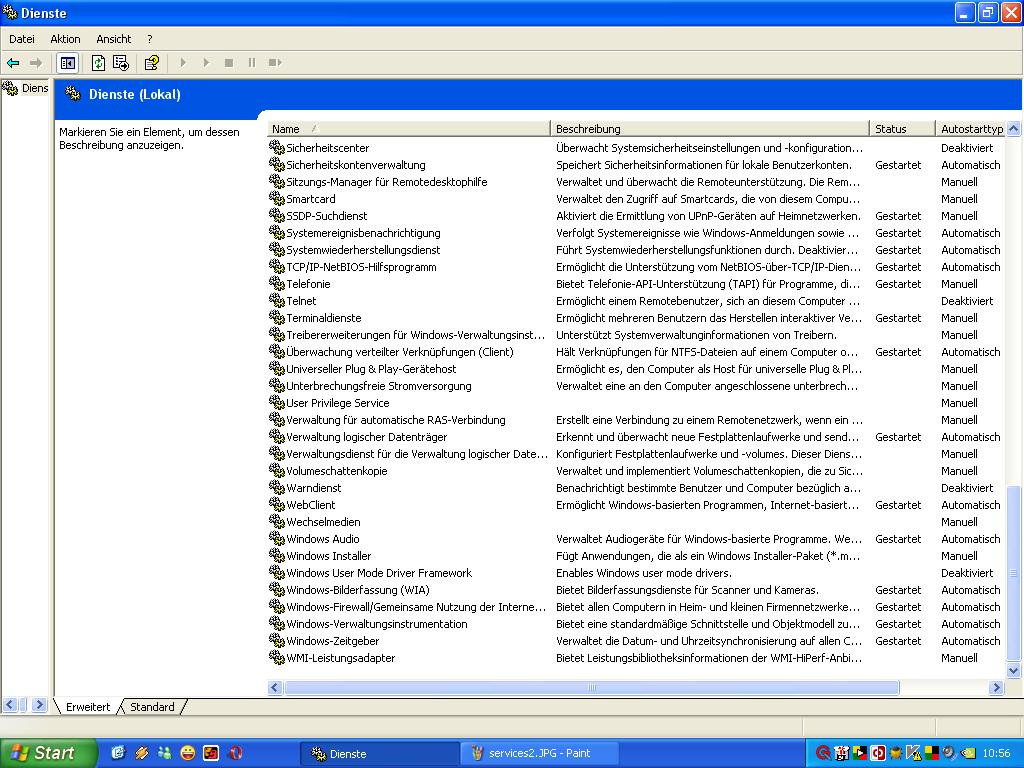Select the Unterbrechungsfreie Stromversorgung service
This screenshot has width=1024, height=768.
click(635, 386)
